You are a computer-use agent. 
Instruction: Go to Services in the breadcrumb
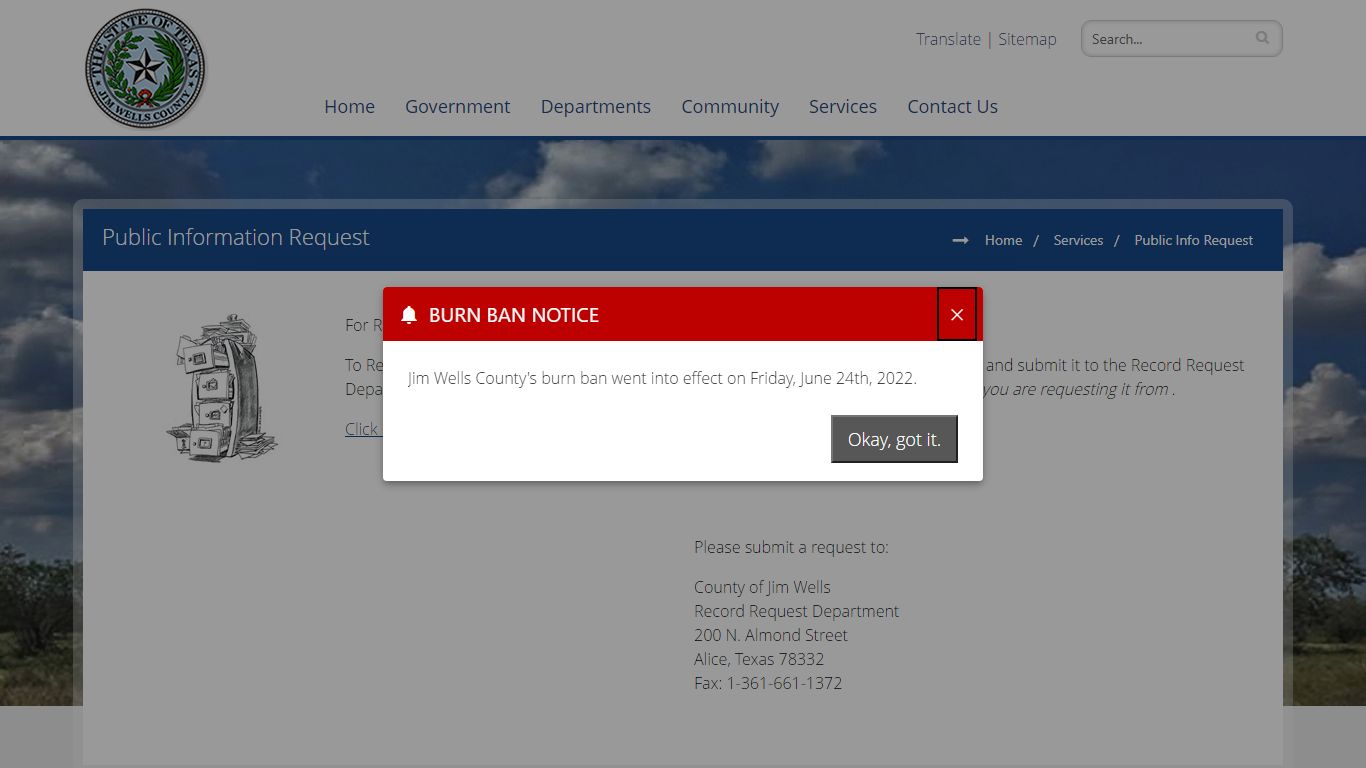[1078, 240]
